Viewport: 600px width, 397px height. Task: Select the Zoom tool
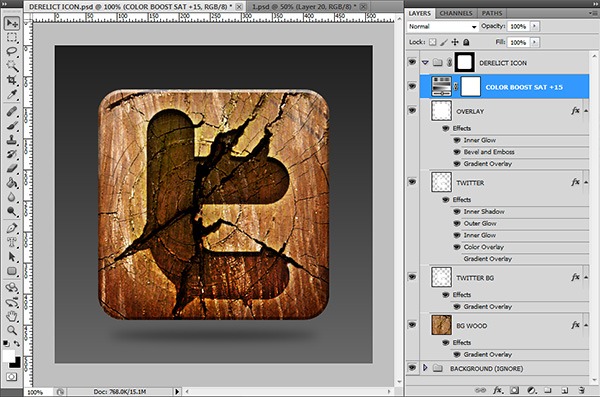[x=12, y=330]
